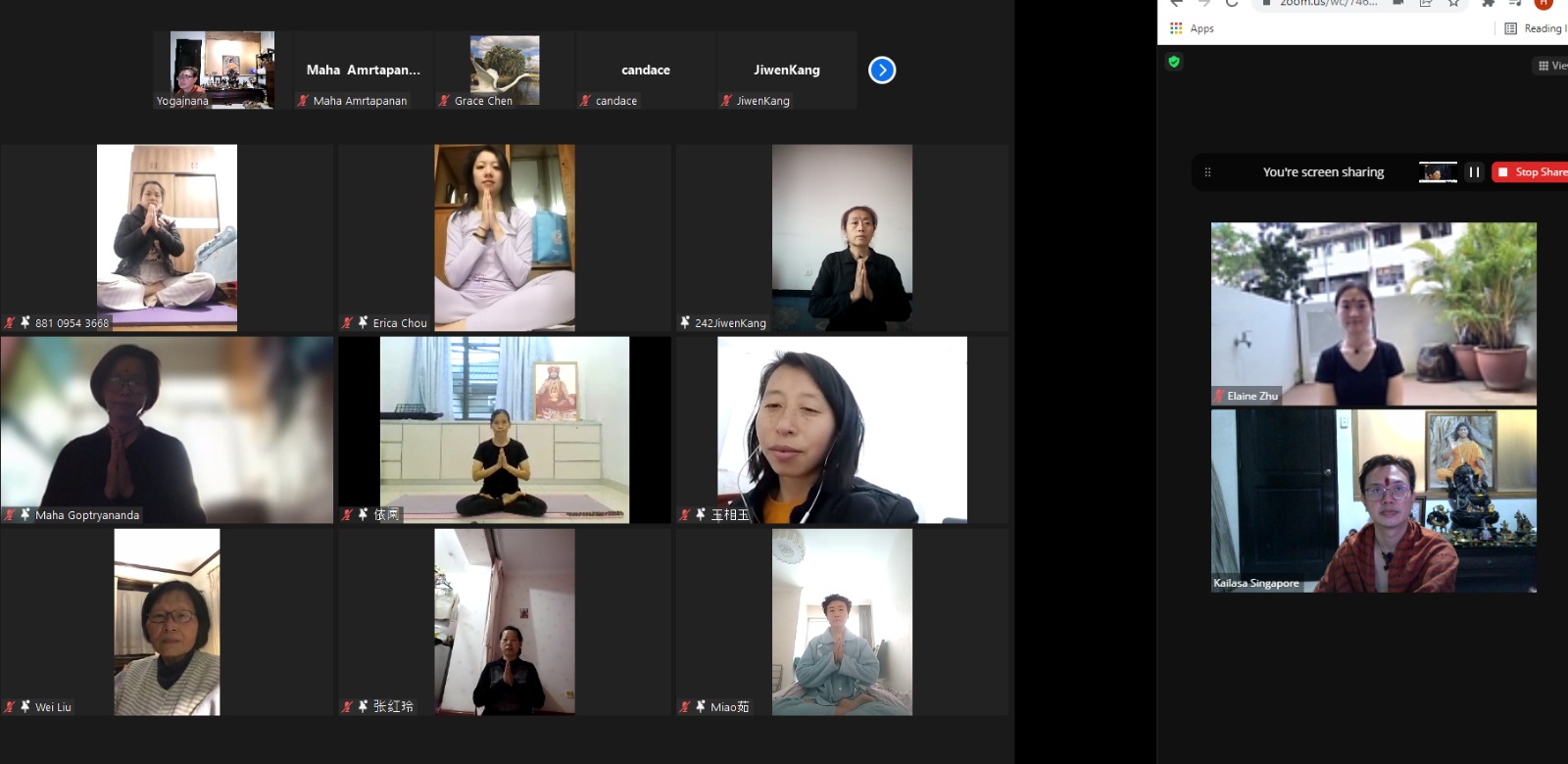Open the Apps bookmarks shortcut
The image size is (1568, 764).
[x=1192, y=28]
